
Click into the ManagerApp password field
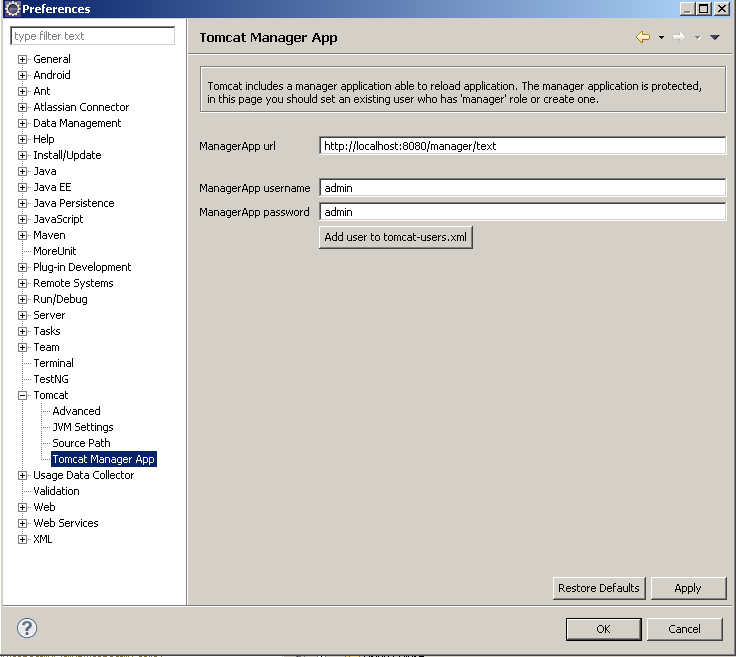coord(522,212)
